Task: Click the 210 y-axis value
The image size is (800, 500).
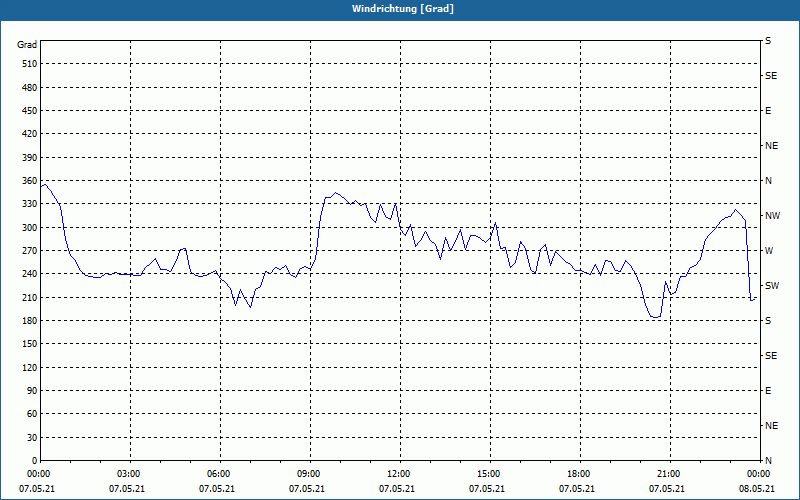Action: coord(30,297)
